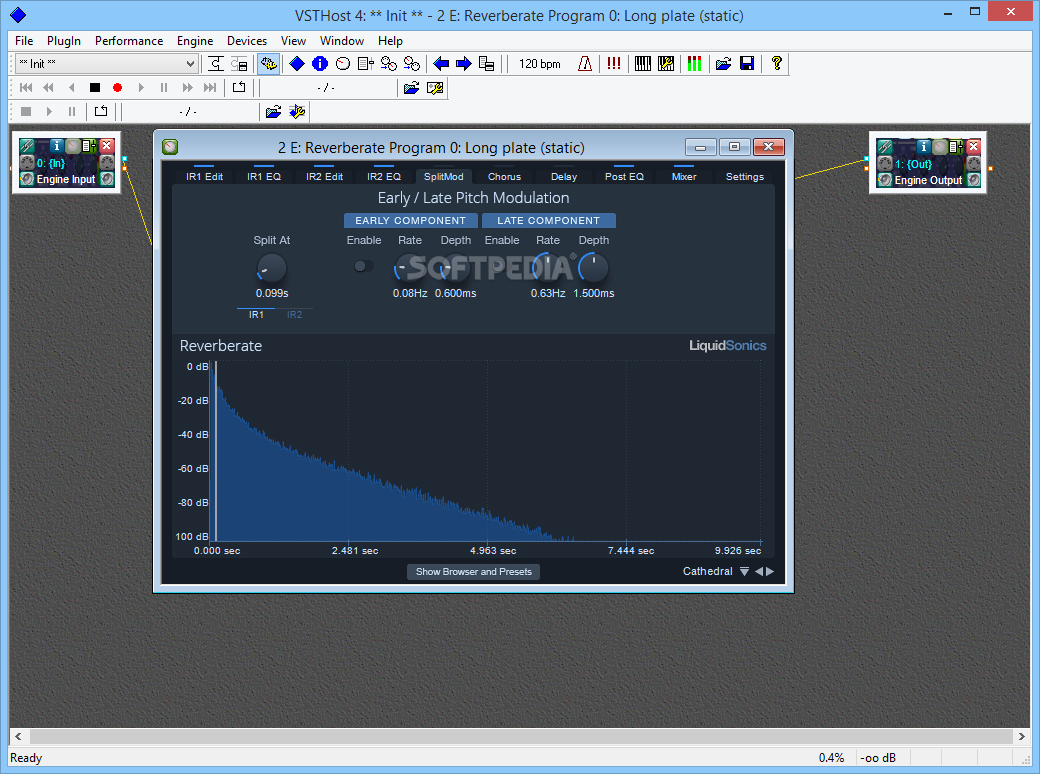This screenshot has height=774, width=1040.
Task: Click the Late Component Depth knob
Action: coord(594,269)
